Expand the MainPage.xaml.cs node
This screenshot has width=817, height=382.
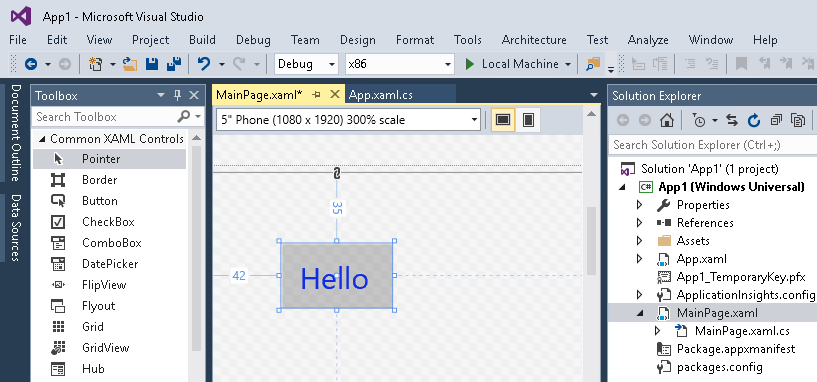click(658, 330)
